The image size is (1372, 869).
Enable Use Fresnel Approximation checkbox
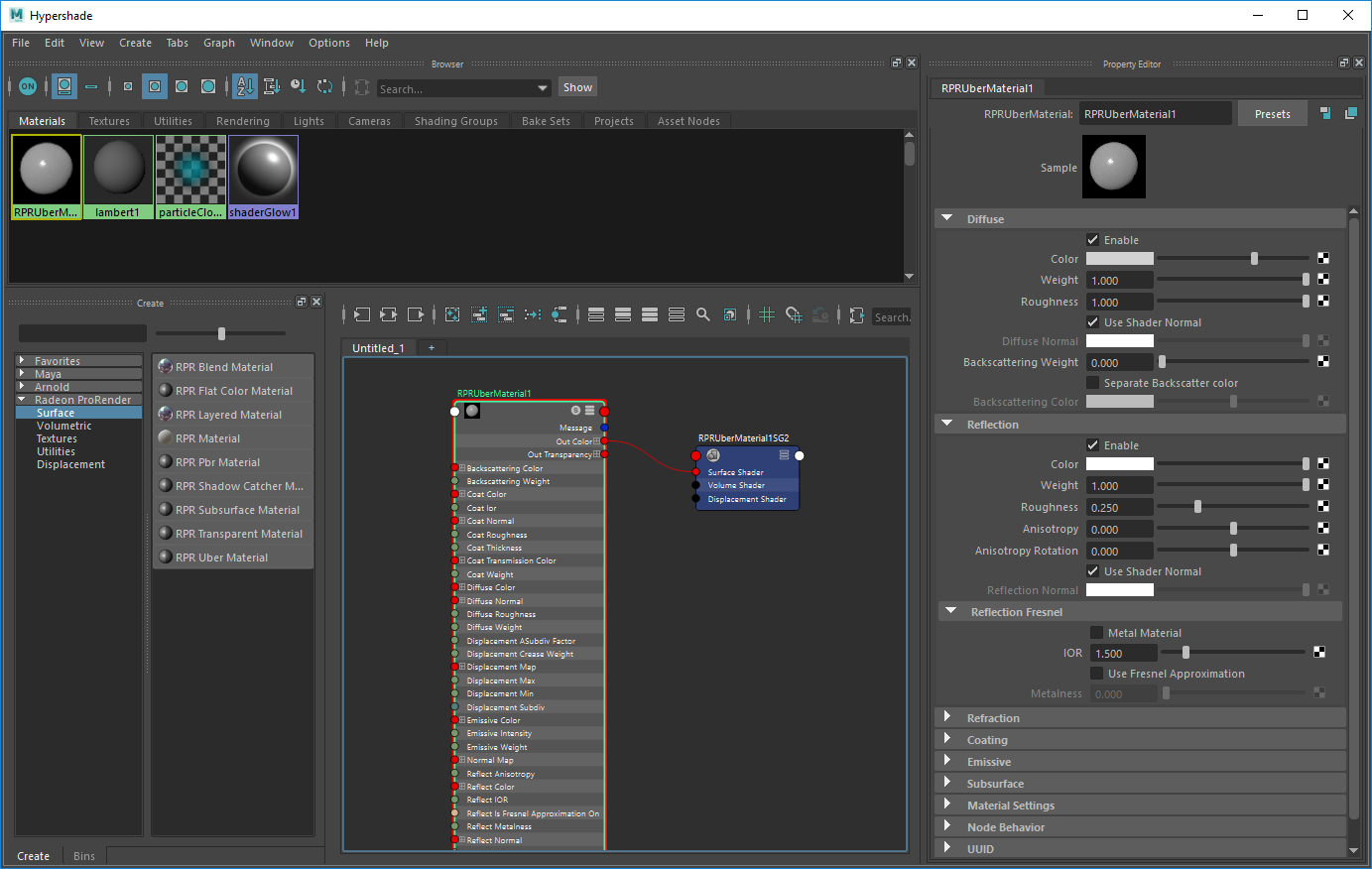tap(1096, 674)
